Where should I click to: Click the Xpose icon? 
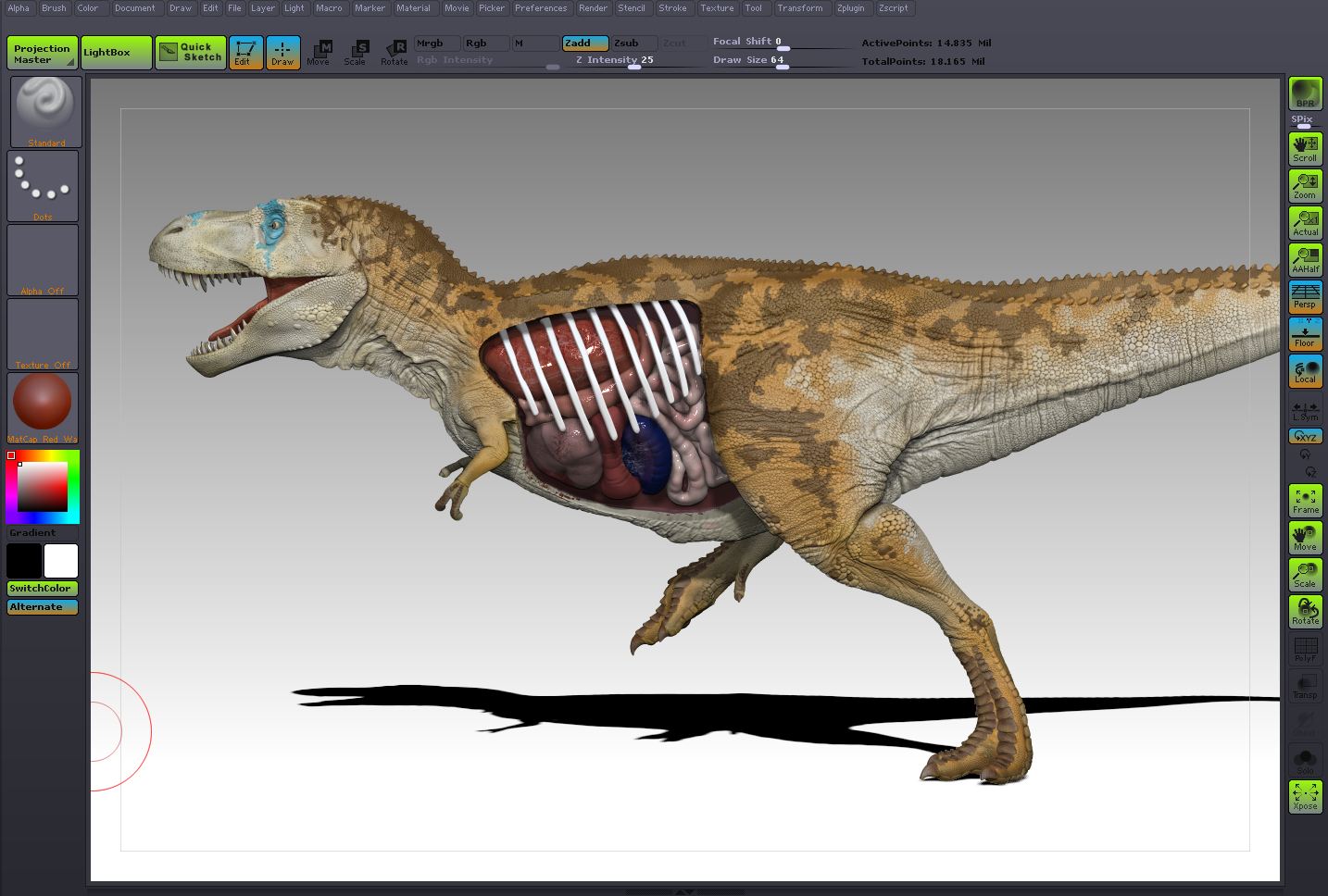pyautogui.click(x=1305, y=797)
